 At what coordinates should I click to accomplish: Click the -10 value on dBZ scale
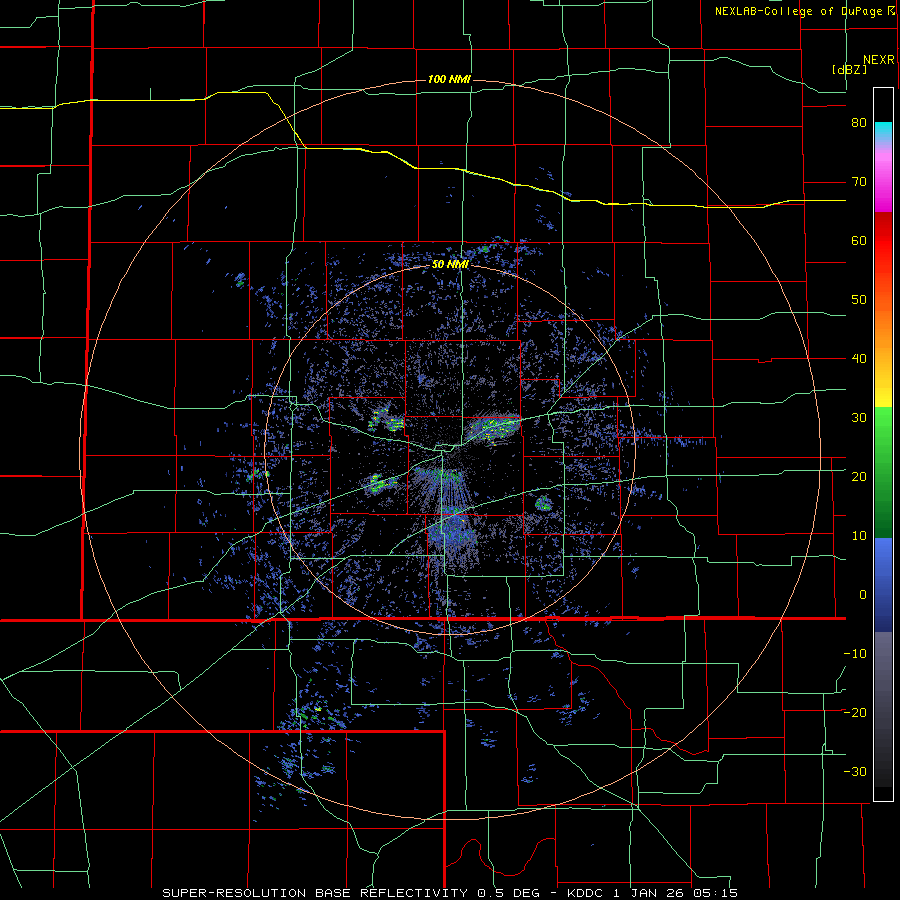click(x=855, y=654)
